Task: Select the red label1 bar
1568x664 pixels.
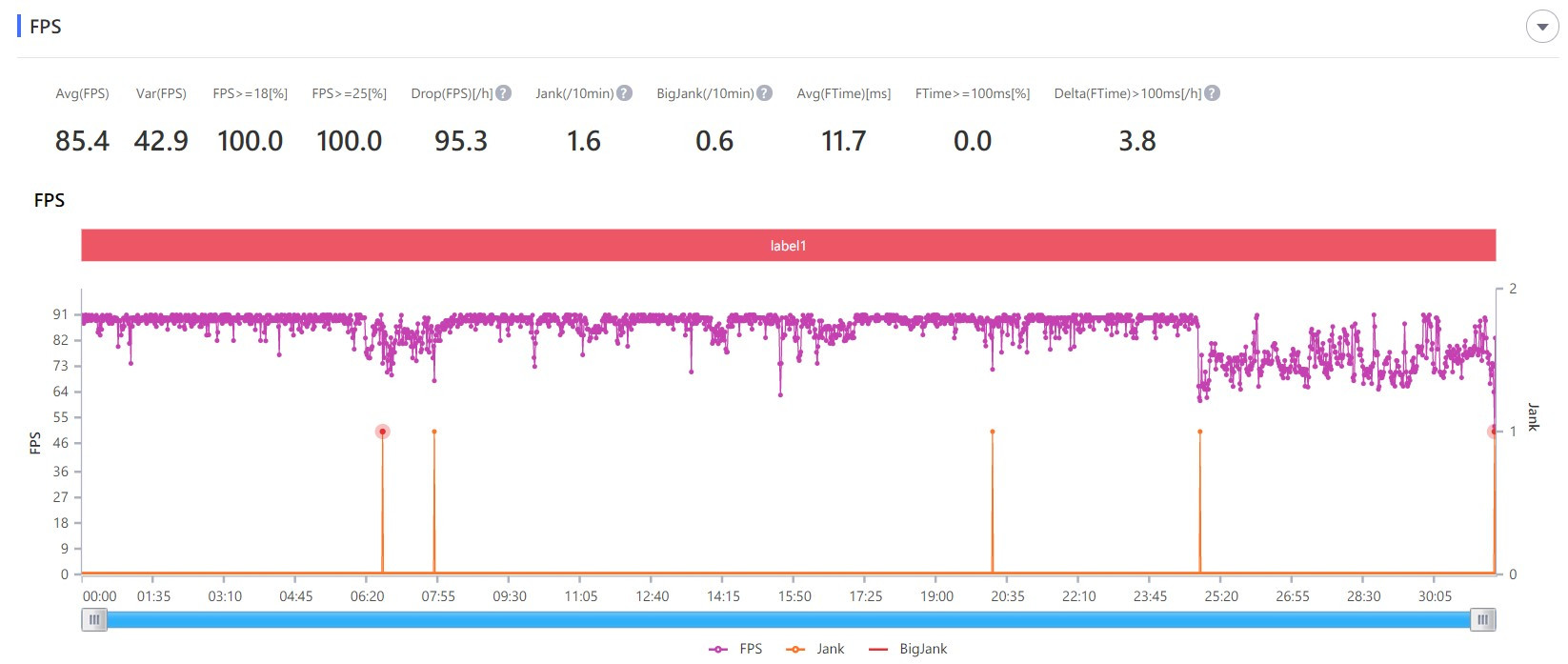Action: pos(788,246)
